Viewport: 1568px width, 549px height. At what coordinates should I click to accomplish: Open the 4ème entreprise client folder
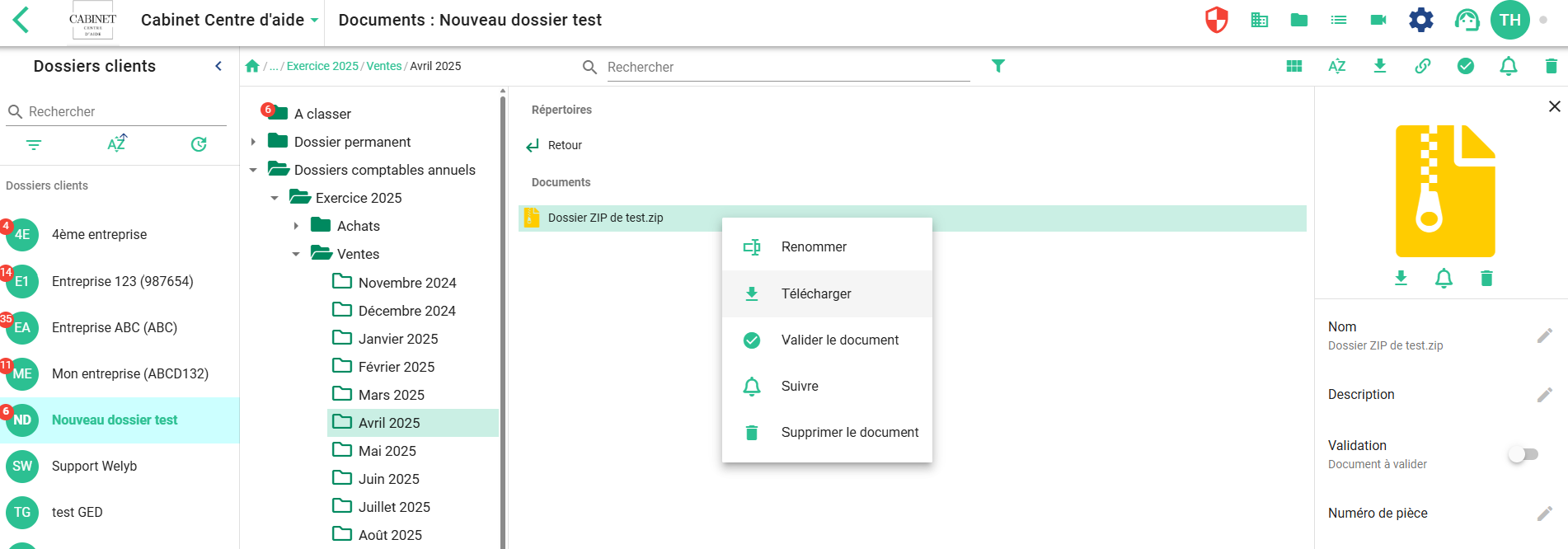pos(120,234)
